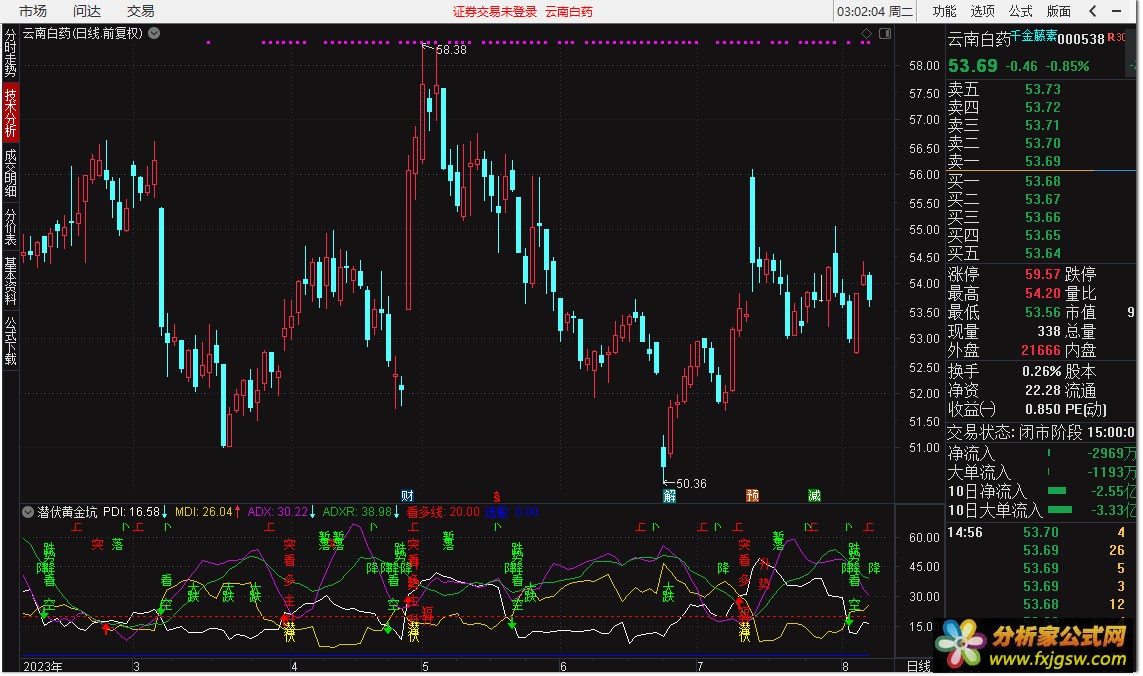
Task: Click 买五 bid price 53.64
Action: coord(1042,253)
